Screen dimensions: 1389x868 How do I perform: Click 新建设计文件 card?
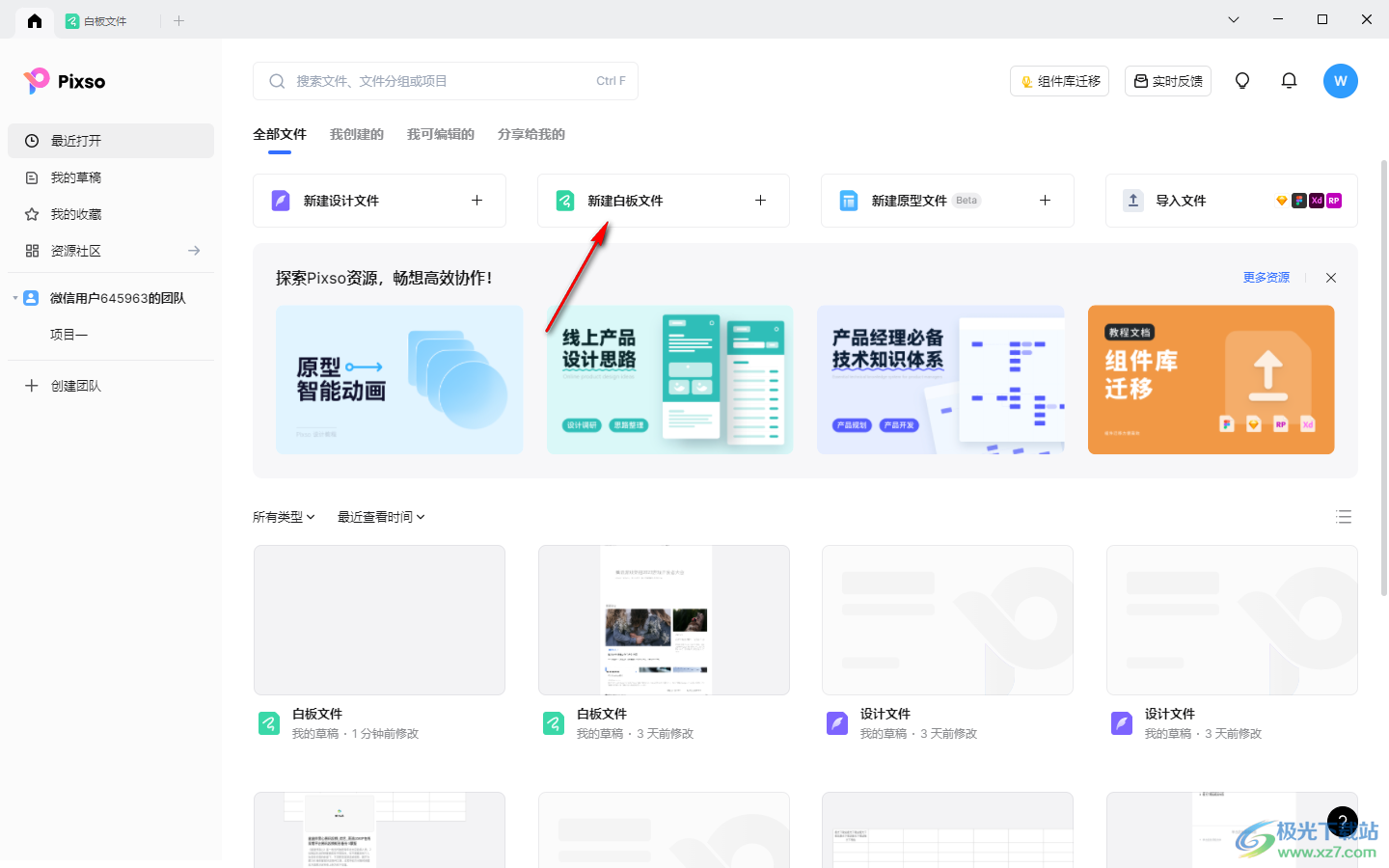(379, 201)
